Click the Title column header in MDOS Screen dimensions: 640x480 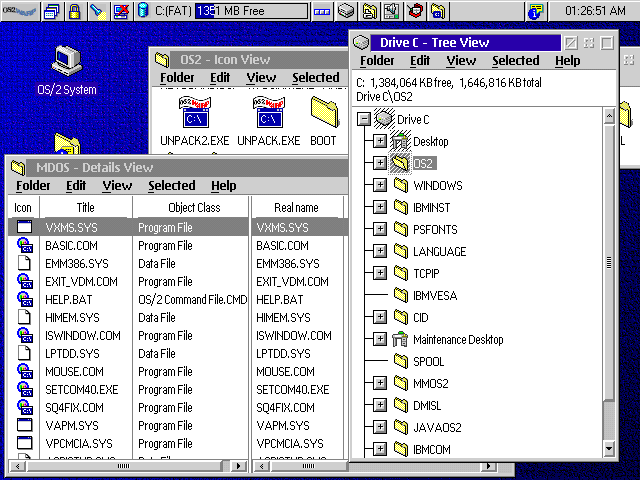point(86,207)
